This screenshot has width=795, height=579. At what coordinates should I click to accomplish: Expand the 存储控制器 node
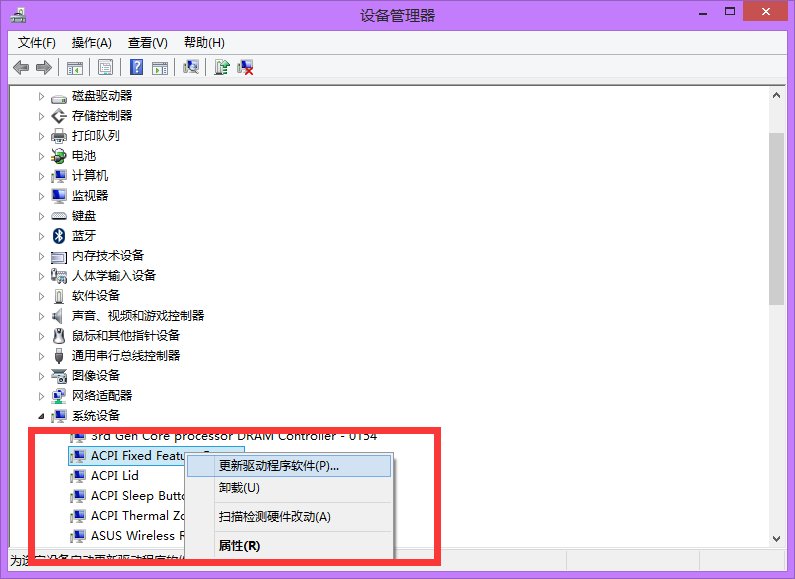click(41, 116)
